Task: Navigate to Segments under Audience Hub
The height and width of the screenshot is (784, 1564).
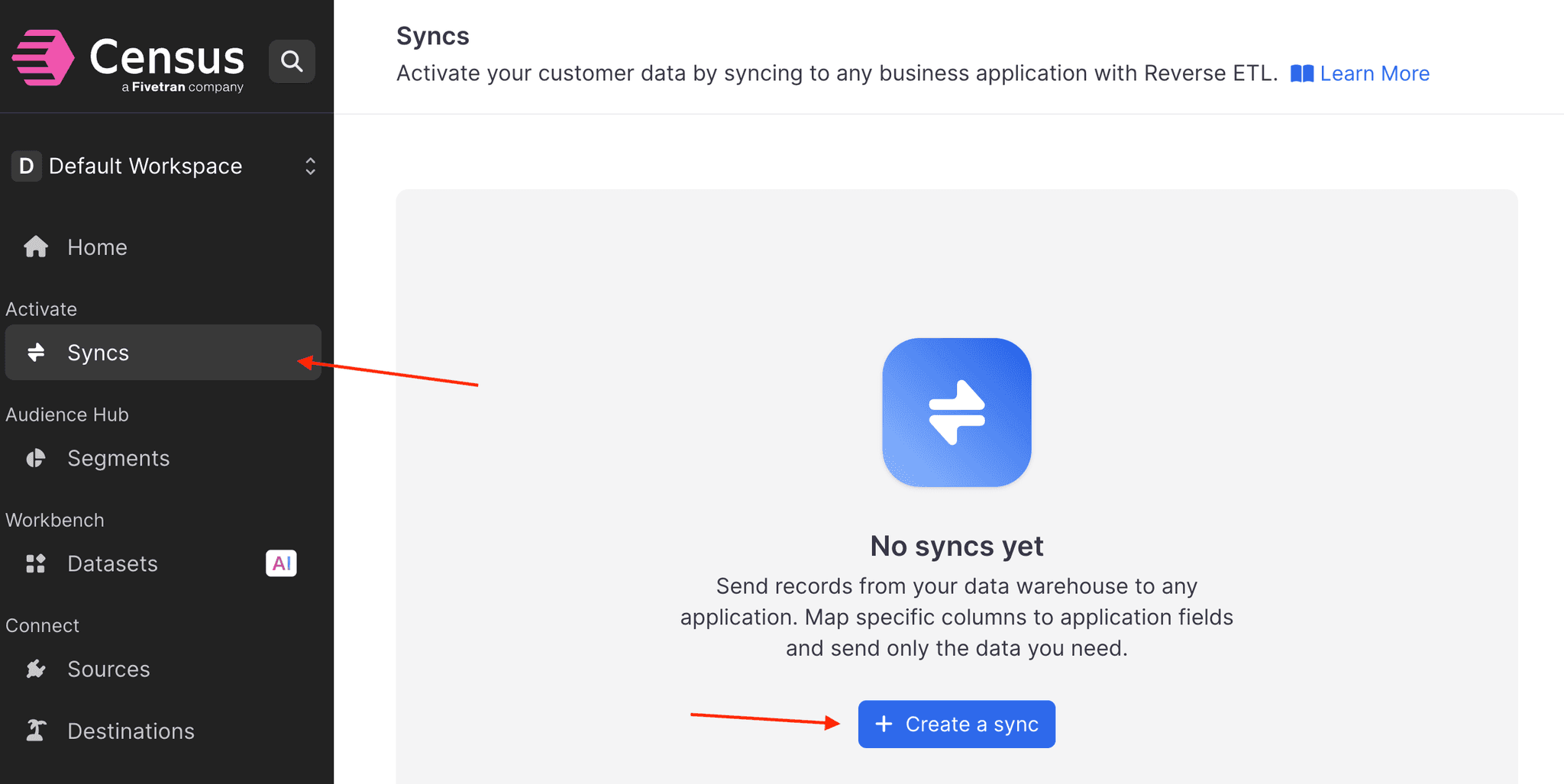Action: [118, 458]
